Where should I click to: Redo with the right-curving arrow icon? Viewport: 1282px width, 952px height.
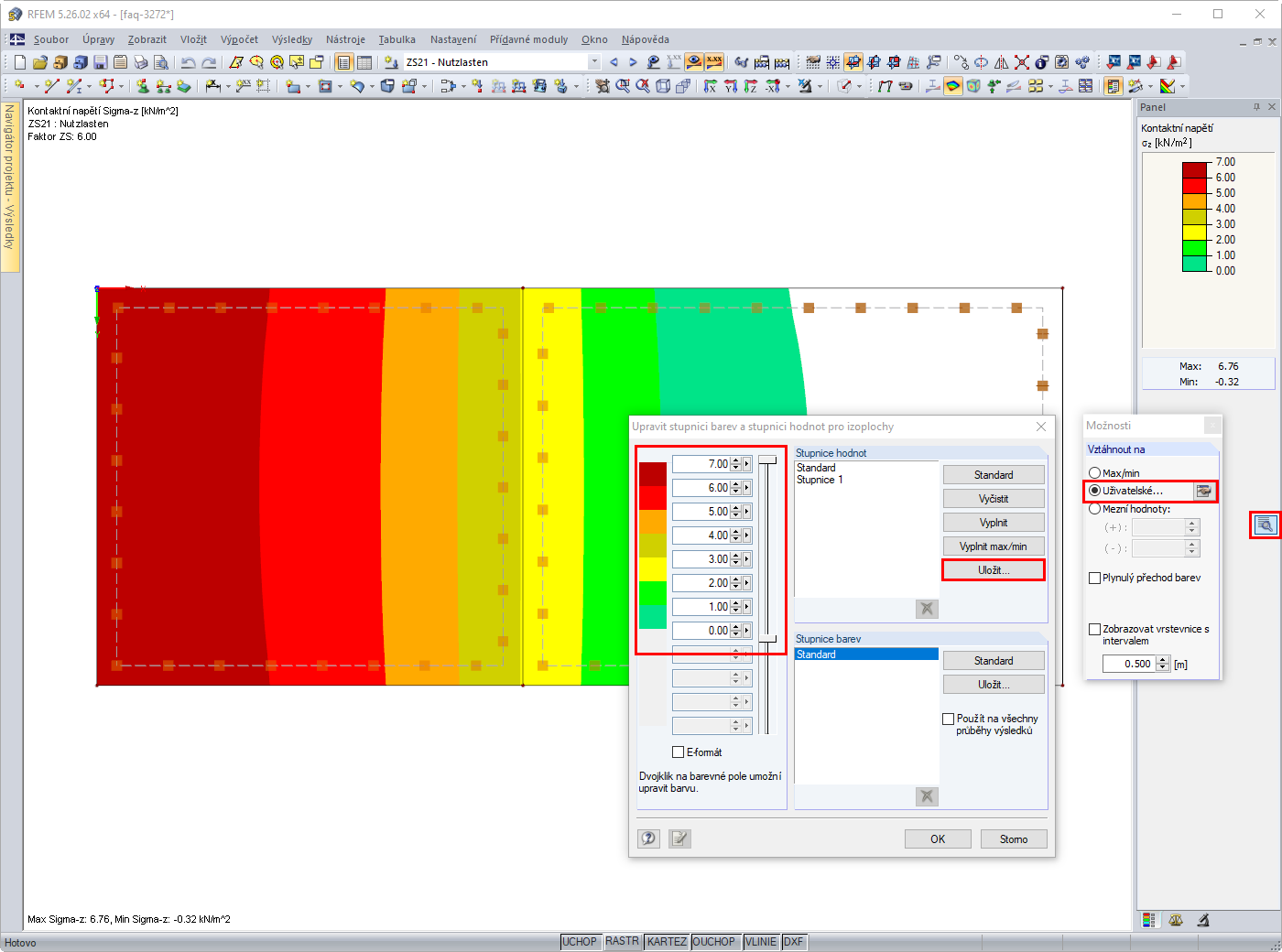pos(209,62)
